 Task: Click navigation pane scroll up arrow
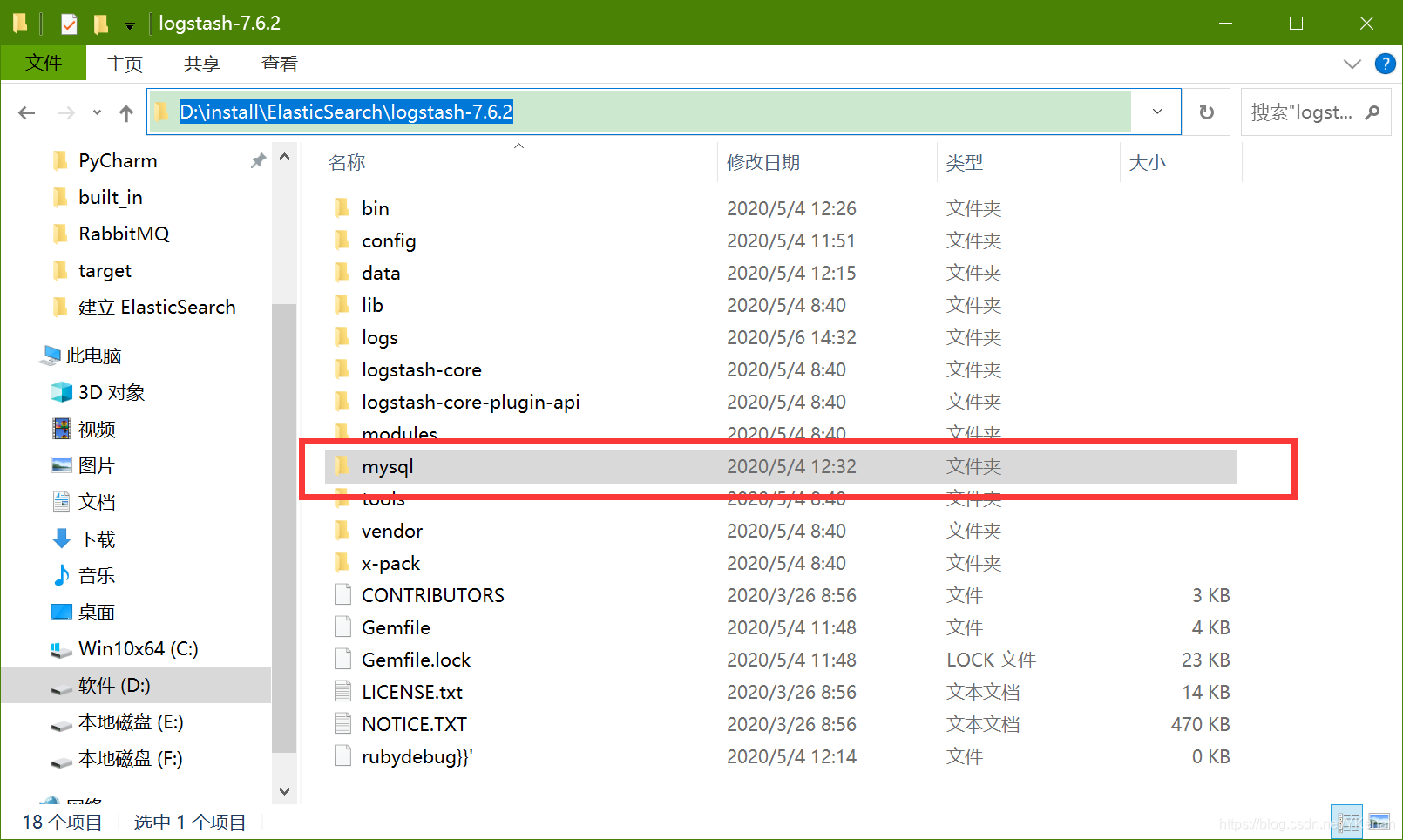pyautogui.click(x=284, y=158)
